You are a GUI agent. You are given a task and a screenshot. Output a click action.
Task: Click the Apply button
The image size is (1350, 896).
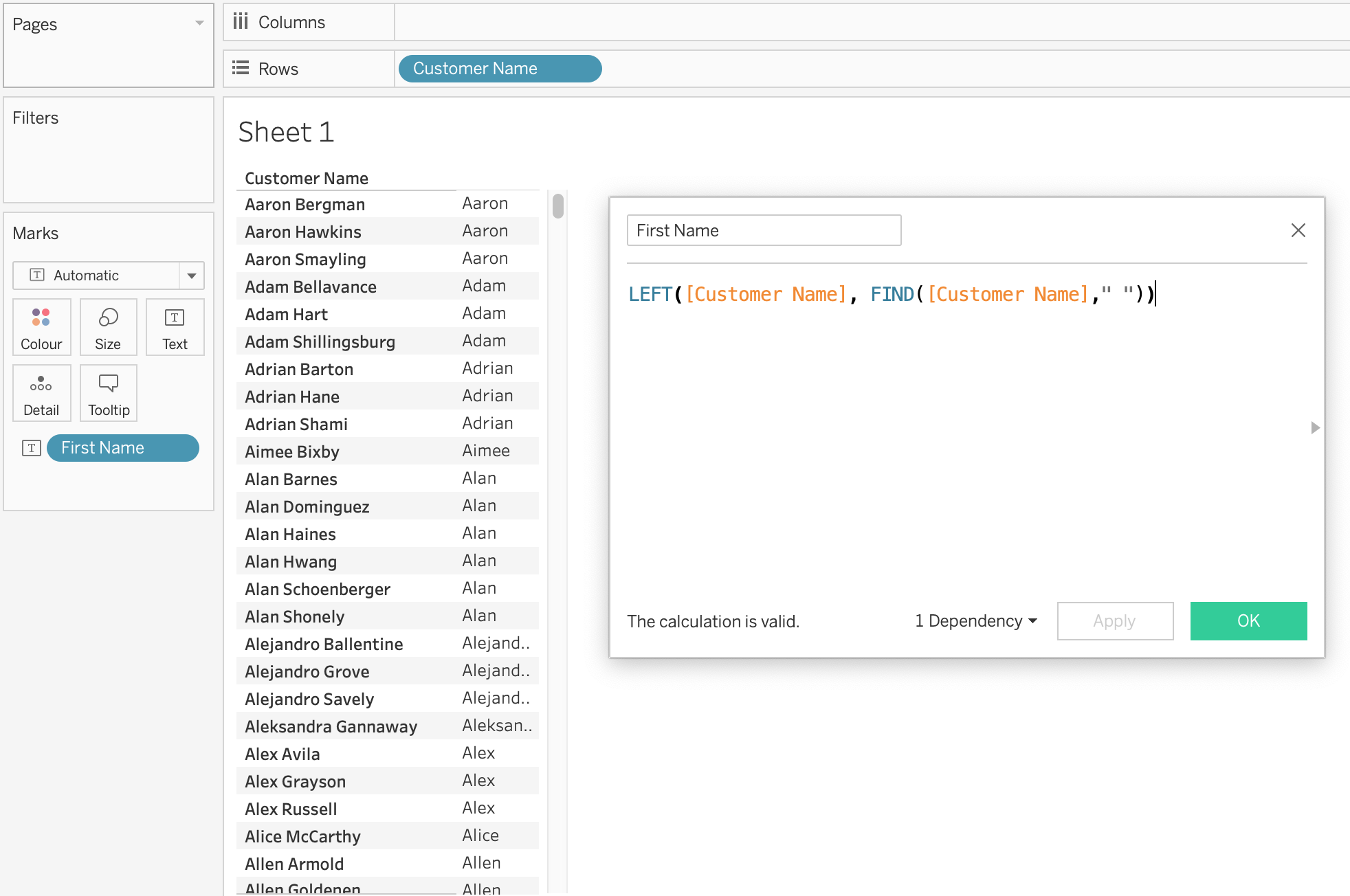pyautogui.click(x=1114, y=621)
